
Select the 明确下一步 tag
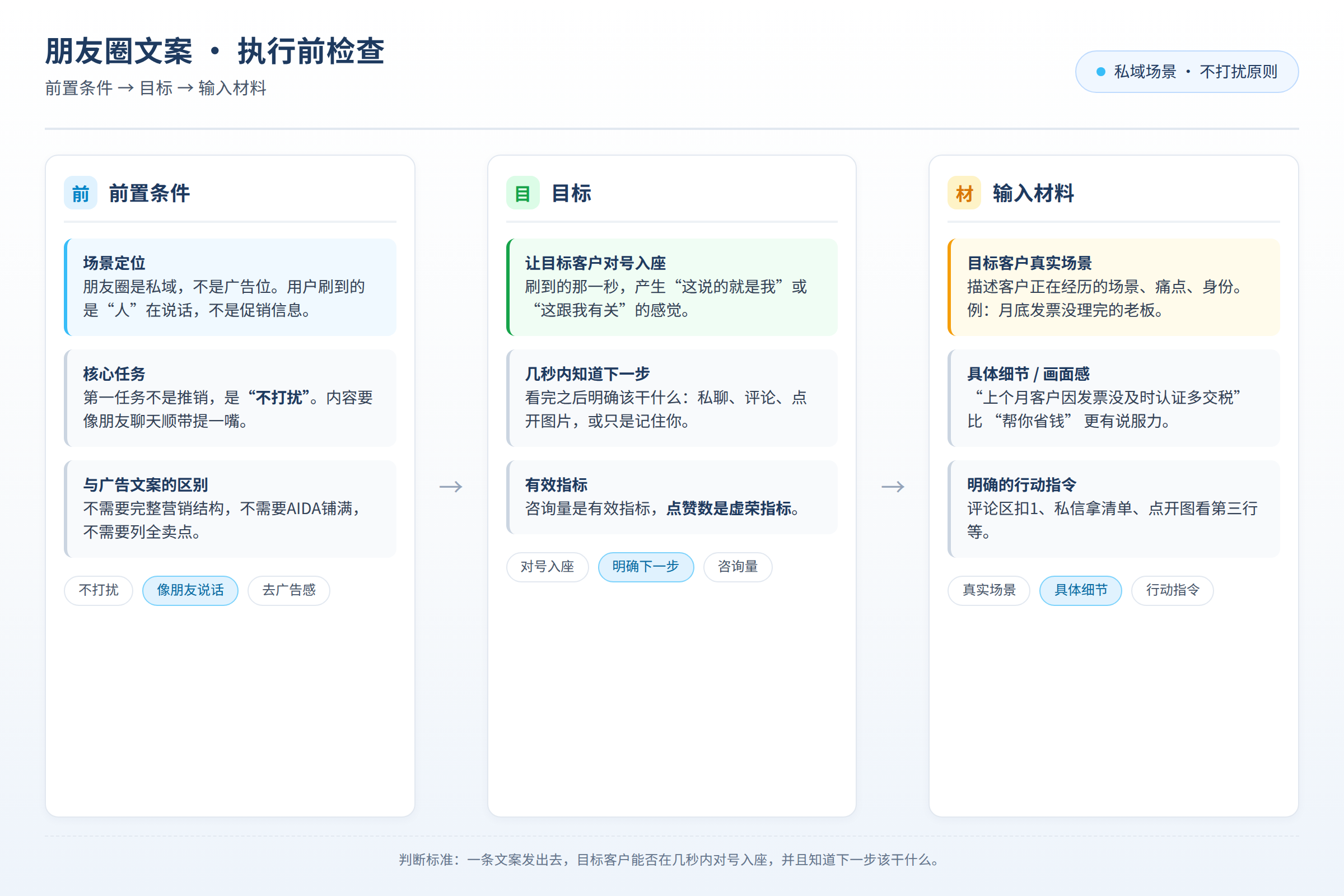tap(646, 567)
